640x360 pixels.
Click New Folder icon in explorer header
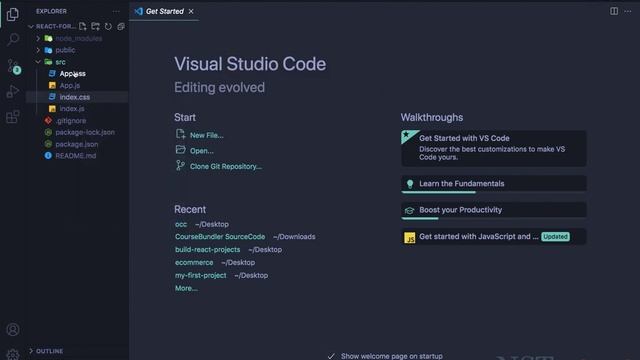(96, 27)
